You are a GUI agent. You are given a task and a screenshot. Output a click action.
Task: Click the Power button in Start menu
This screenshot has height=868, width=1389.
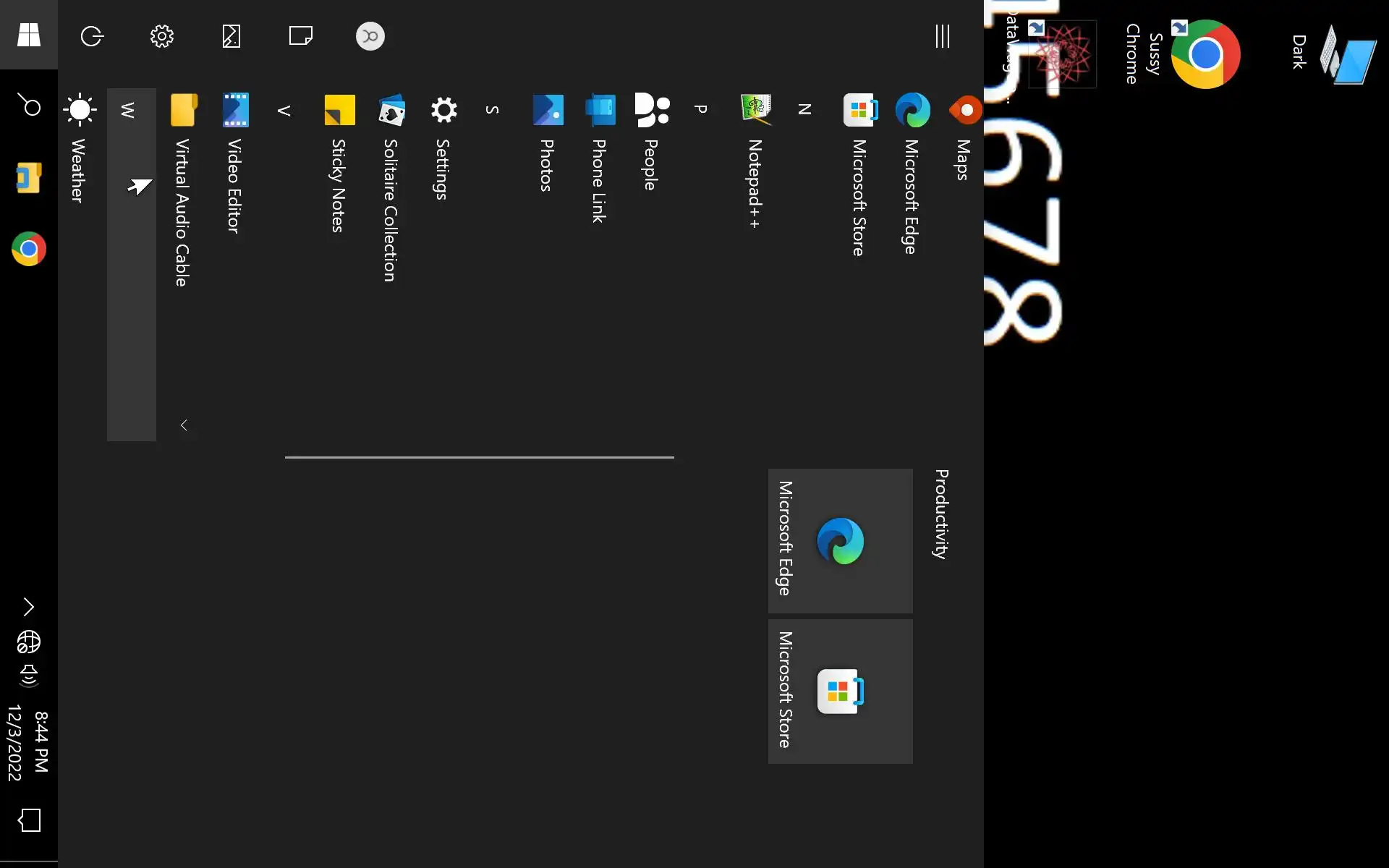92,36
